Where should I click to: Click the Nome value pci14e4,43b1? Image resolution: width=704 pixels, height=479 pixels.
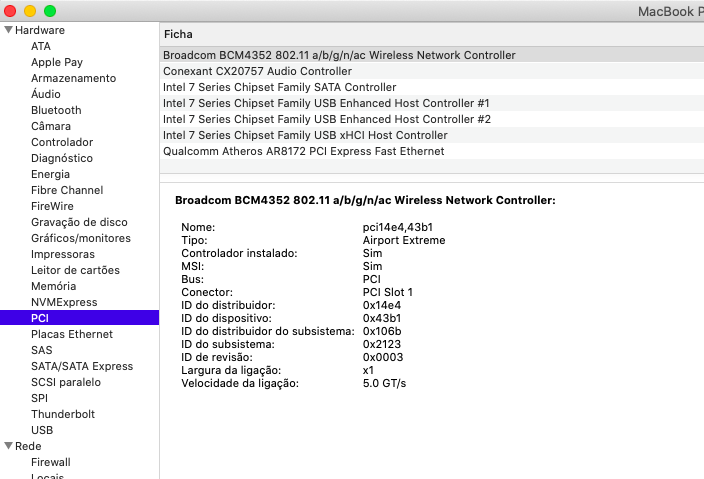398,227
